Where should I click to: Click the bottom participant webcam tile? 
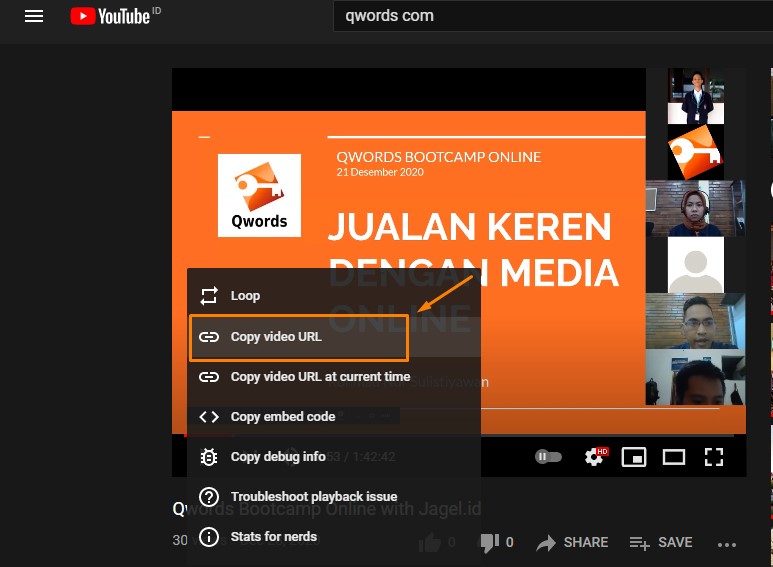695,377
